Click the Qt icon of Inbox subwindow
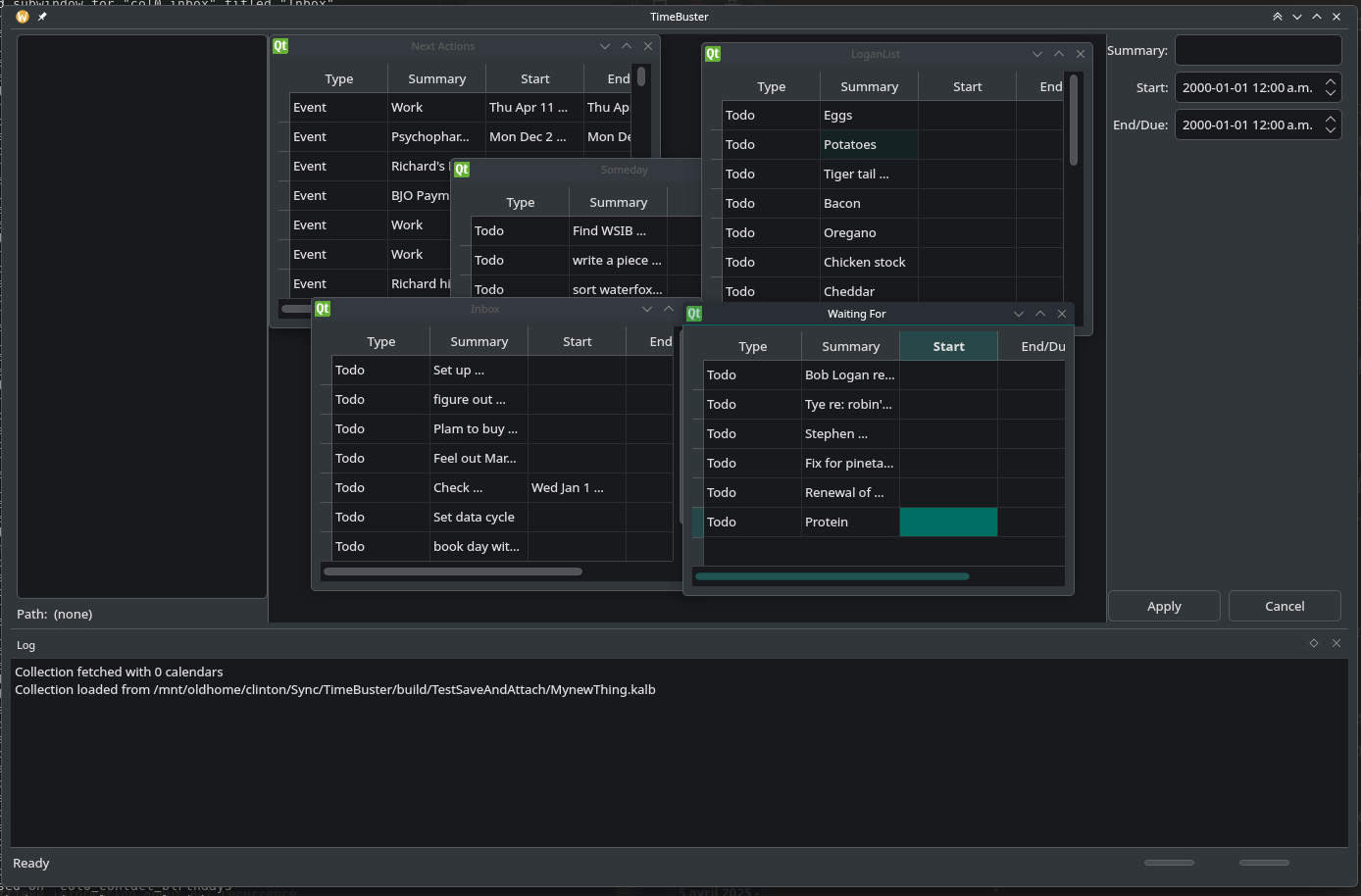1361x896 pixels. tap(323, 309)
